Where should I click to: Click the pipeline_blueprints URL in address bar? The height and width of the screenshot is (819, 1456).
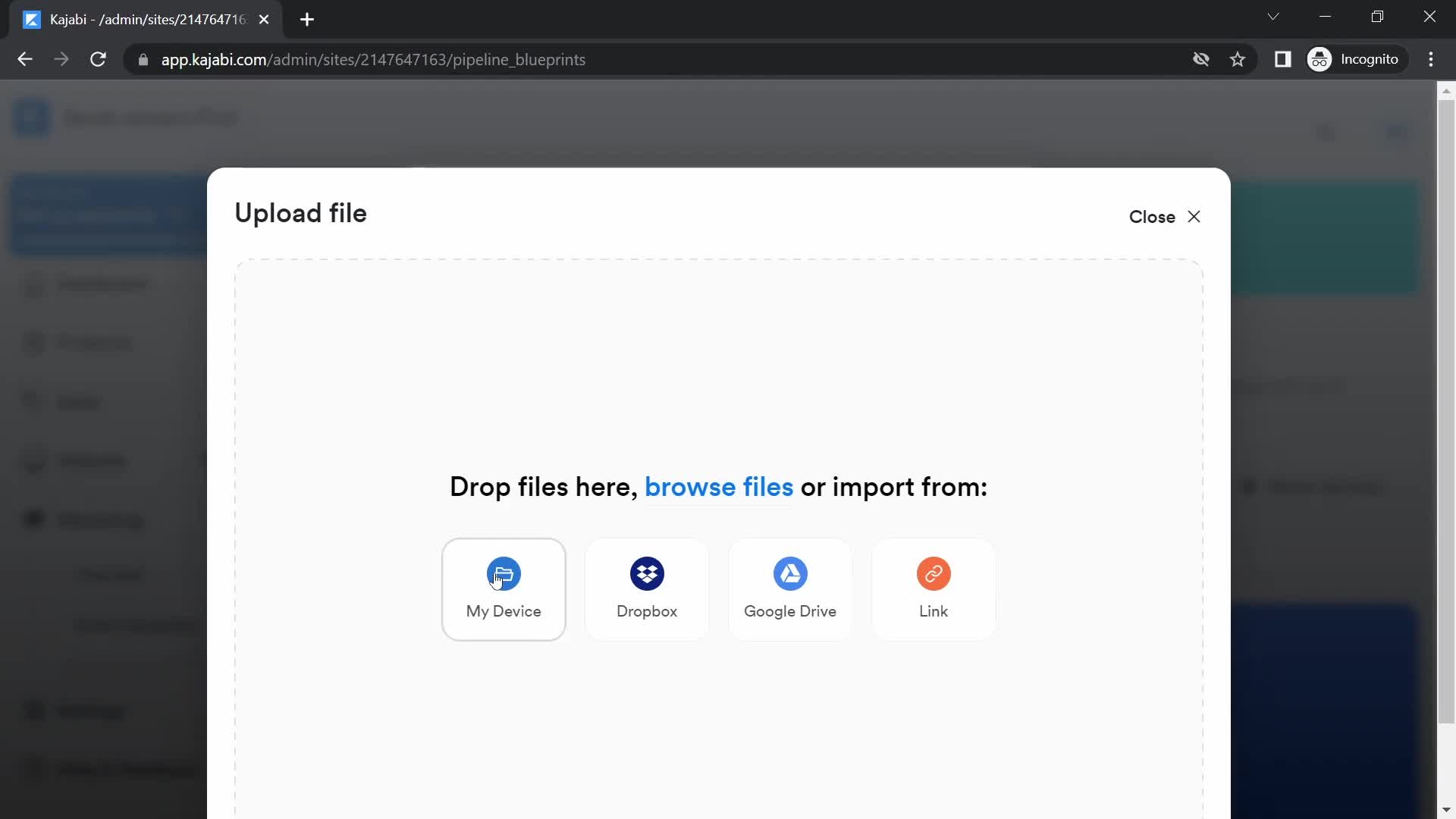tap(373, 59)
